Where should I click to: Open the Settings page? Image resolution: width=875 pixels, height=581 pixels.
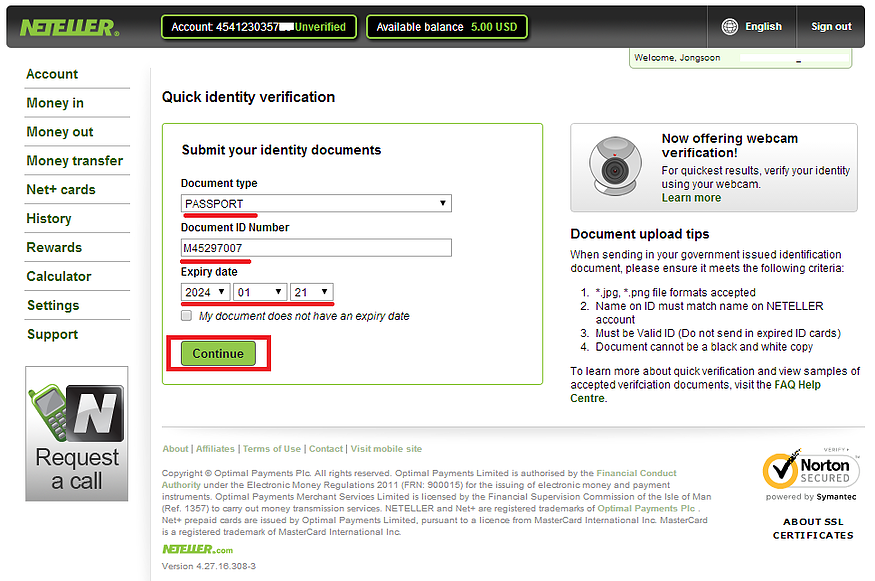coord(53,306)
